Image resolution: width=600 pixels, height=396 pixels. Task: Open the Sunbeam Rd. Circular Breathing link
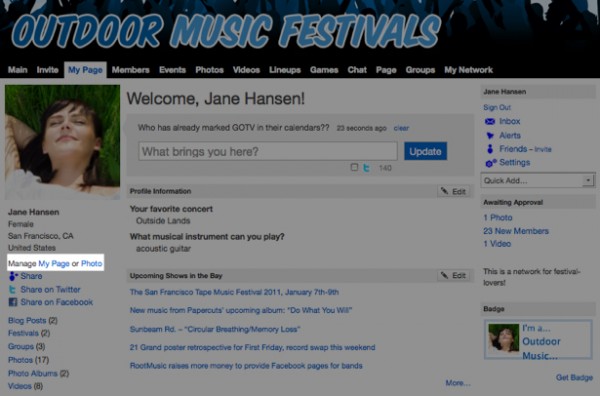pos(215,329)
